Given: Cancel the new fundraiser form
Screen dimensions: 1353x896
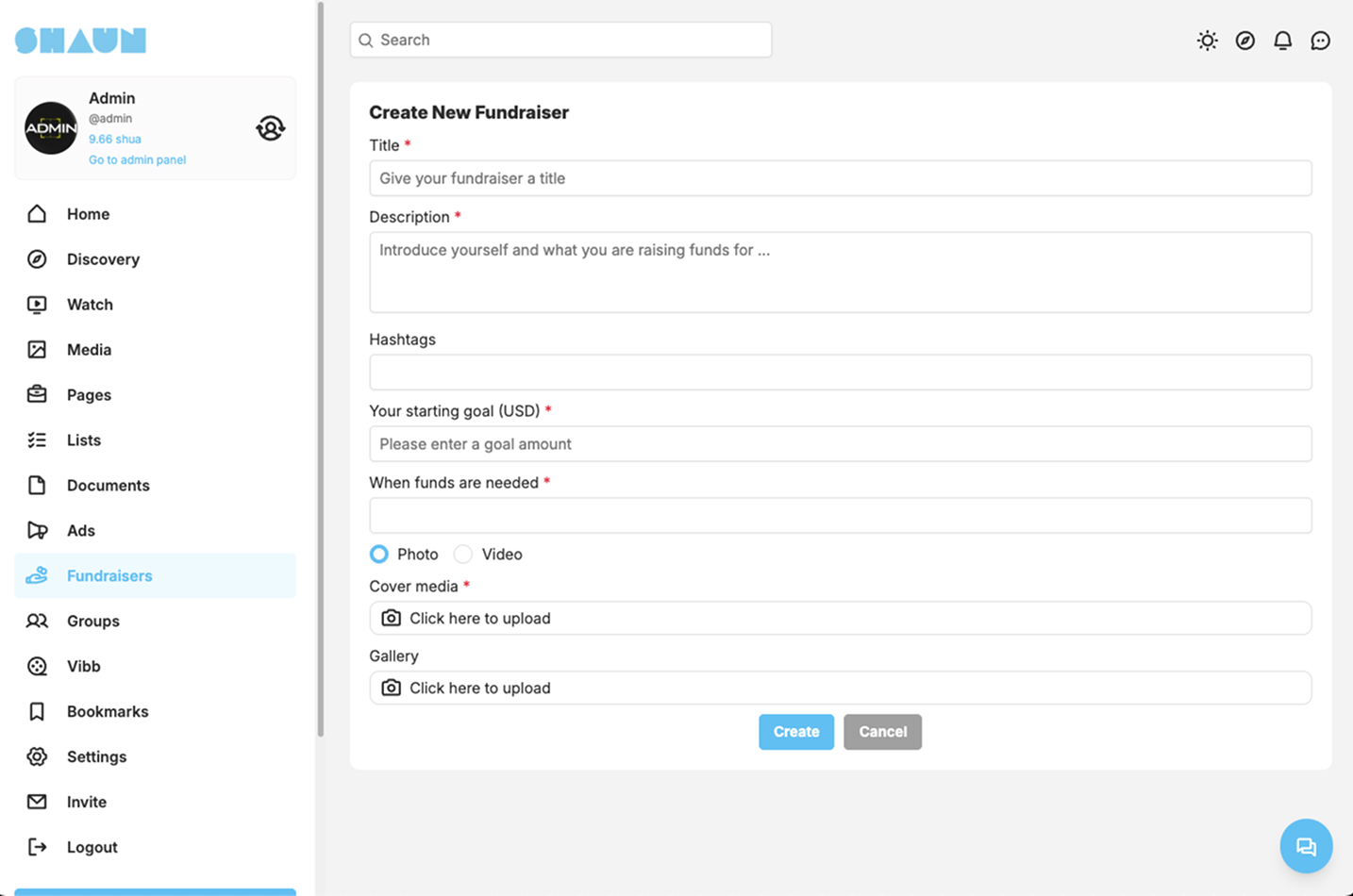Looking at the screenshot, I should click(x=882, y=732).
